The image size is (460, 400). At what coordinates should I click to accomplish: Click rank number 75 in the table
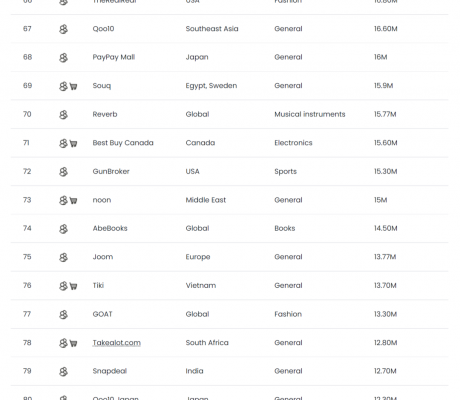27,257
